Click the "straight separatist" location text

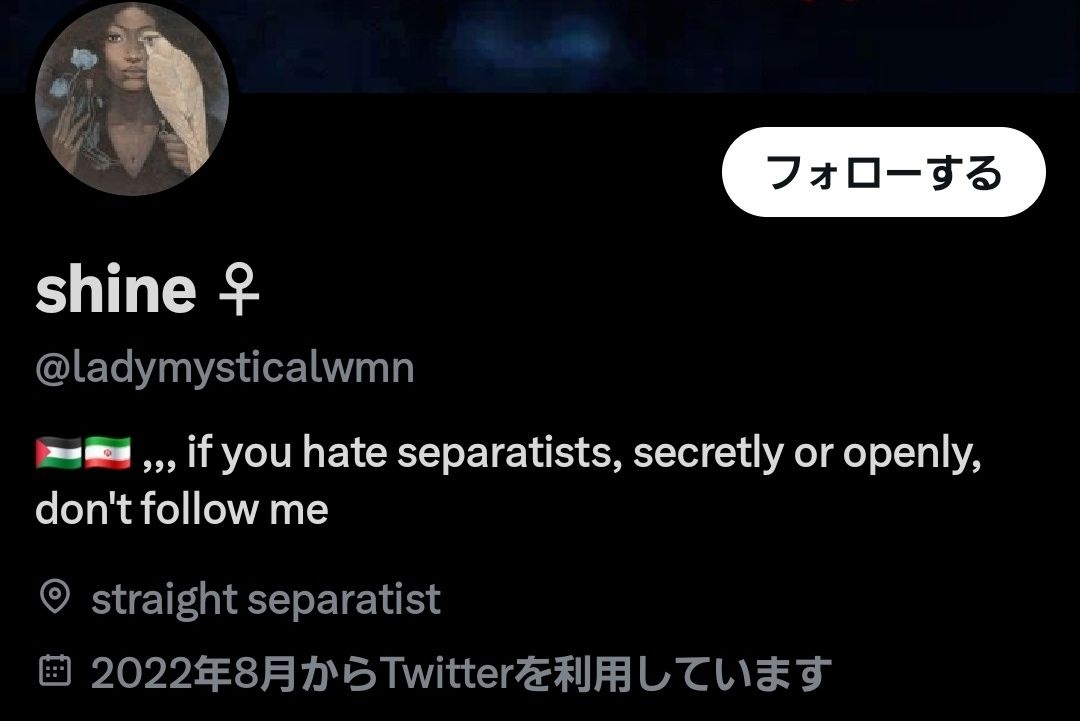(266, 599)
